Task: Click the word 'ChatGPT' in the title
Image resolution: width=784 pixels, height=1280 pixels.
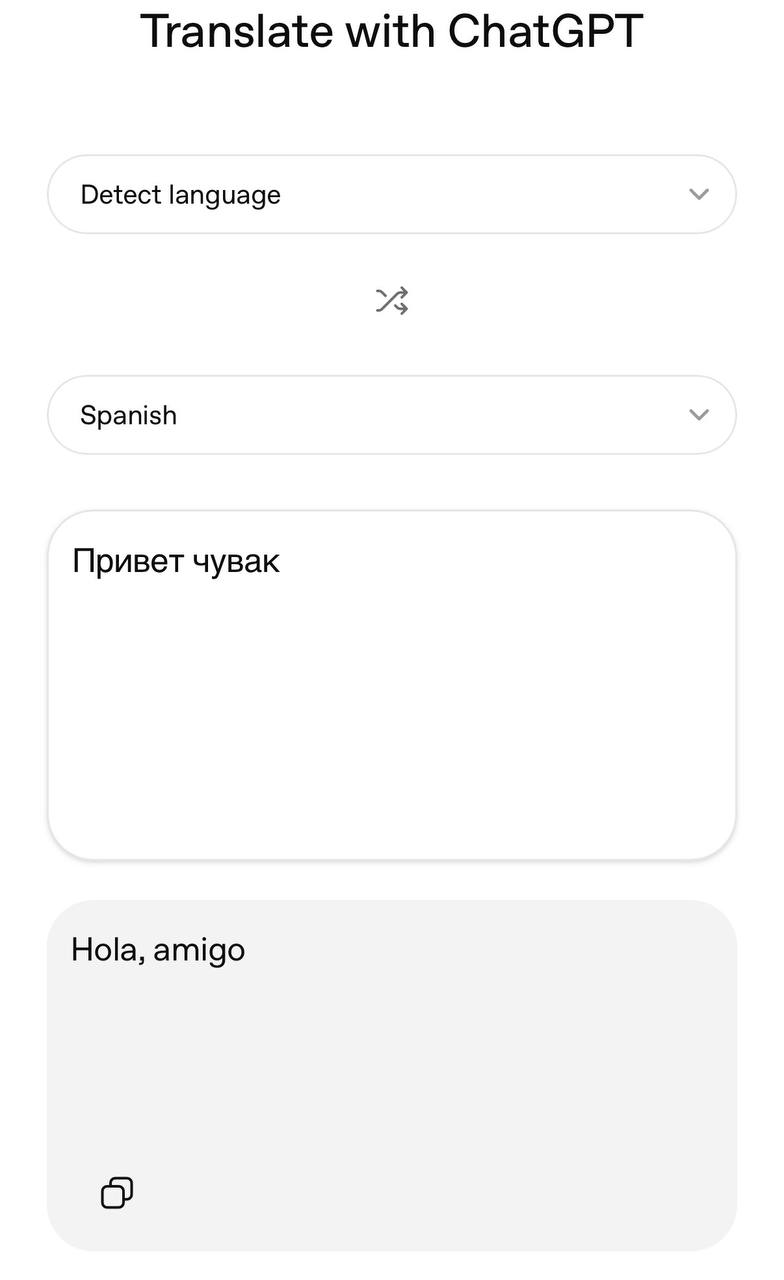Action: [x=545, y=32]
